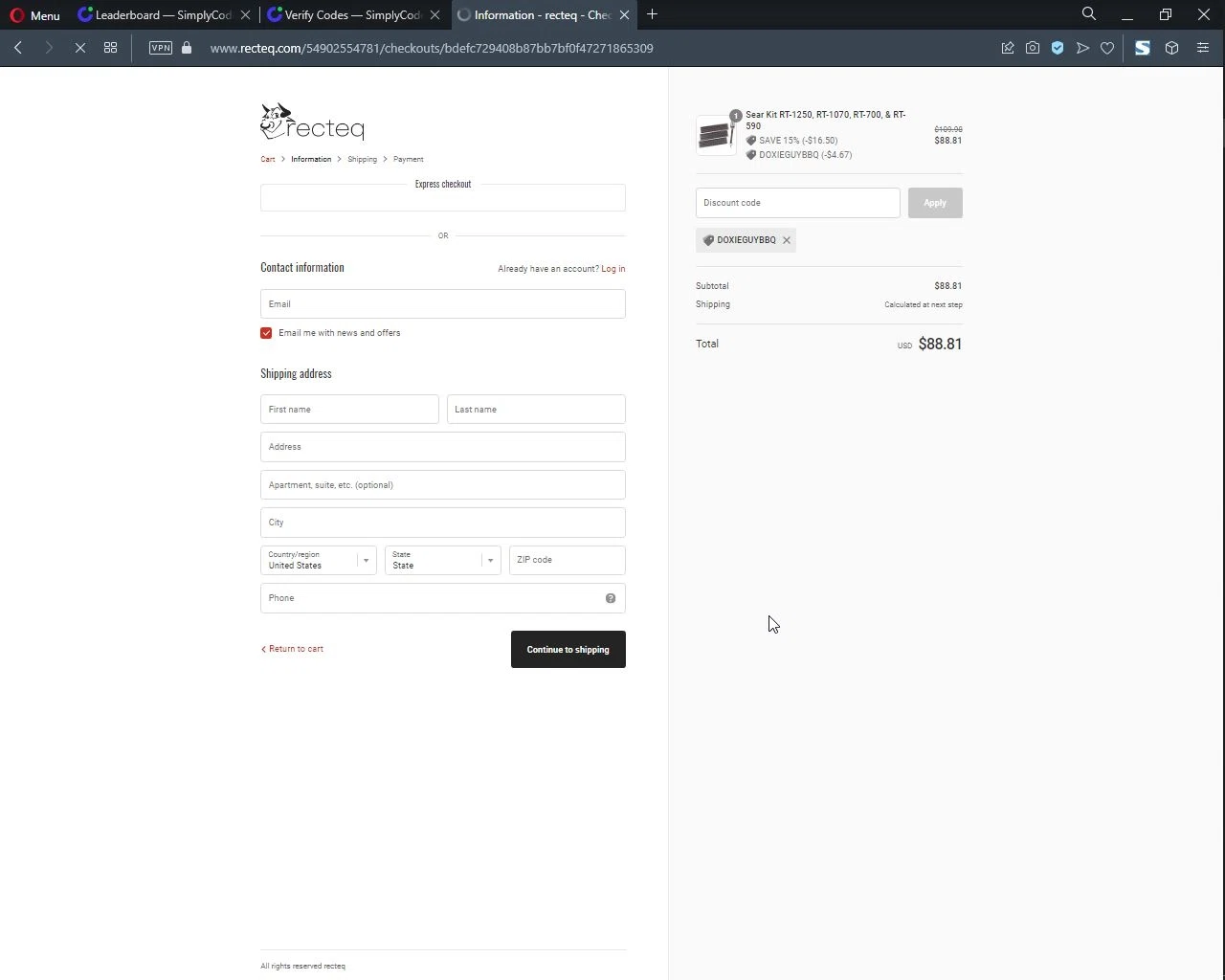This screenshot has width=1225, height=980.
Task: Open the easy setup sliders icon
Action: pos(1203,48)
